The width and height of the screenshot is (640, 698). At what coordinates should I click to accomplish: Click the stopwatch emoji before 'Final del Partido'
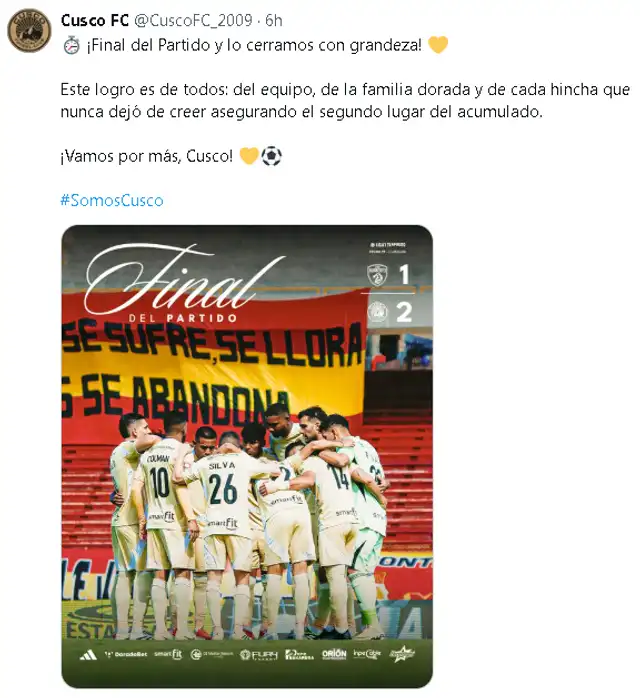[71, 45]
